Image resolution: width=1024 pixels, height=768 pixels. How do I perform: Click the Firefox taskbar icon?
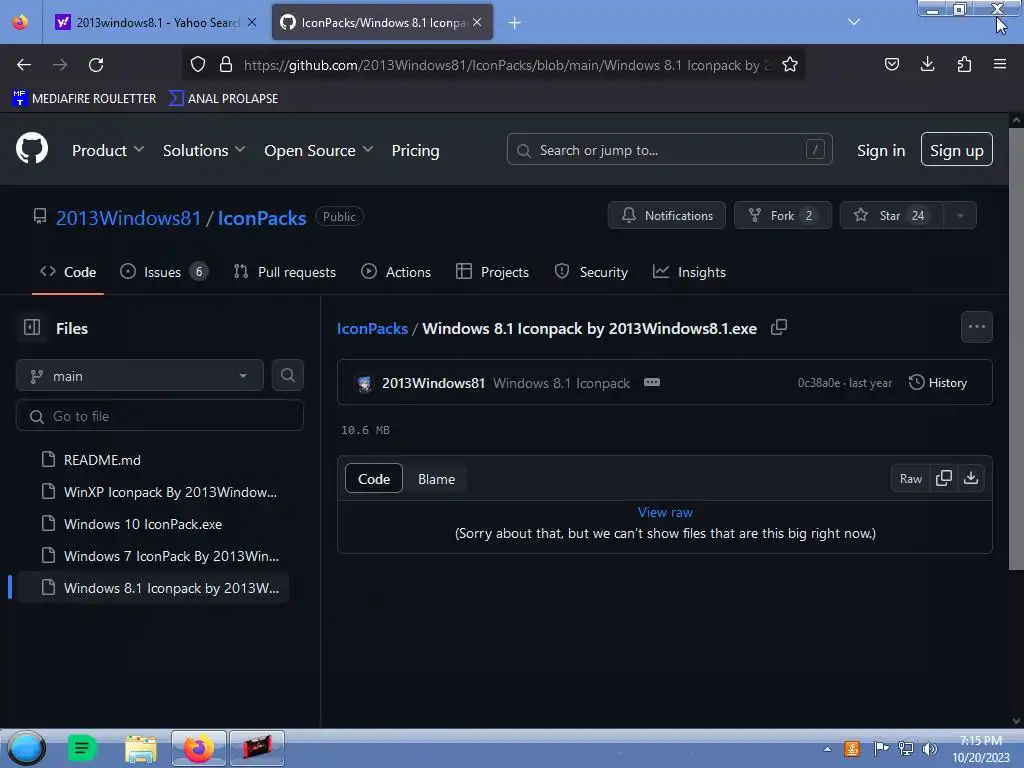tap(199, 748)
